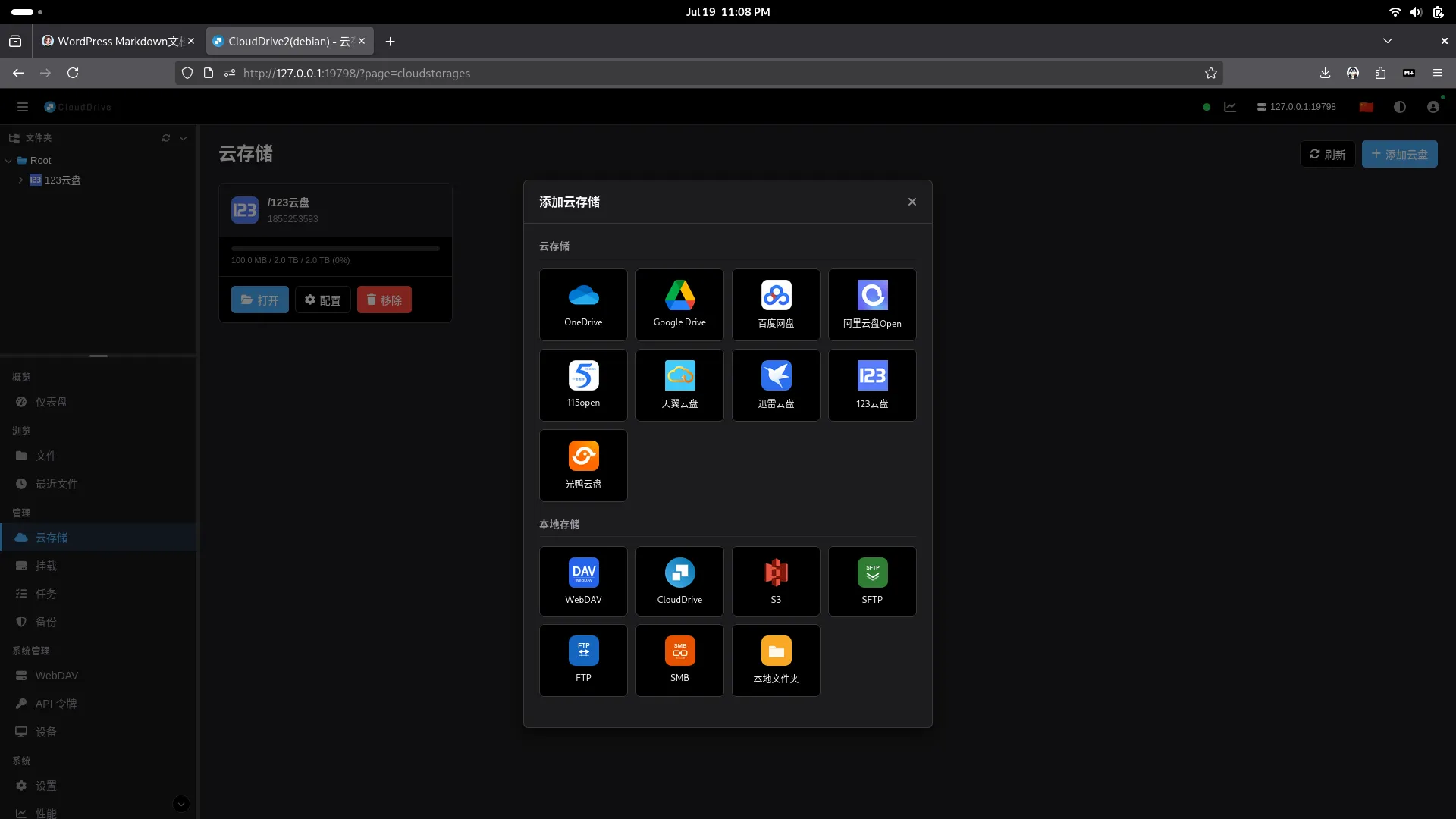Open 任务 tasks page
Screen dimensions: 1456x819
(x=99, y=594)
